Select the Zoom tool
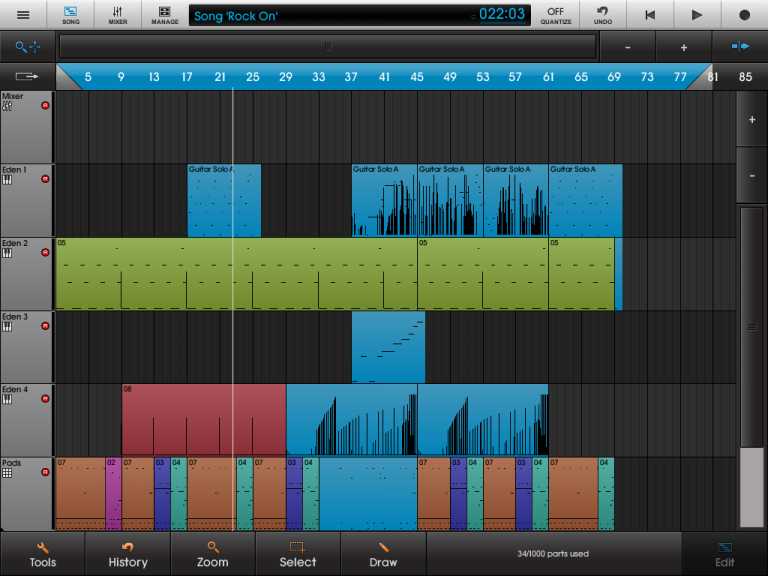The image size is (768, 576). 213,554
